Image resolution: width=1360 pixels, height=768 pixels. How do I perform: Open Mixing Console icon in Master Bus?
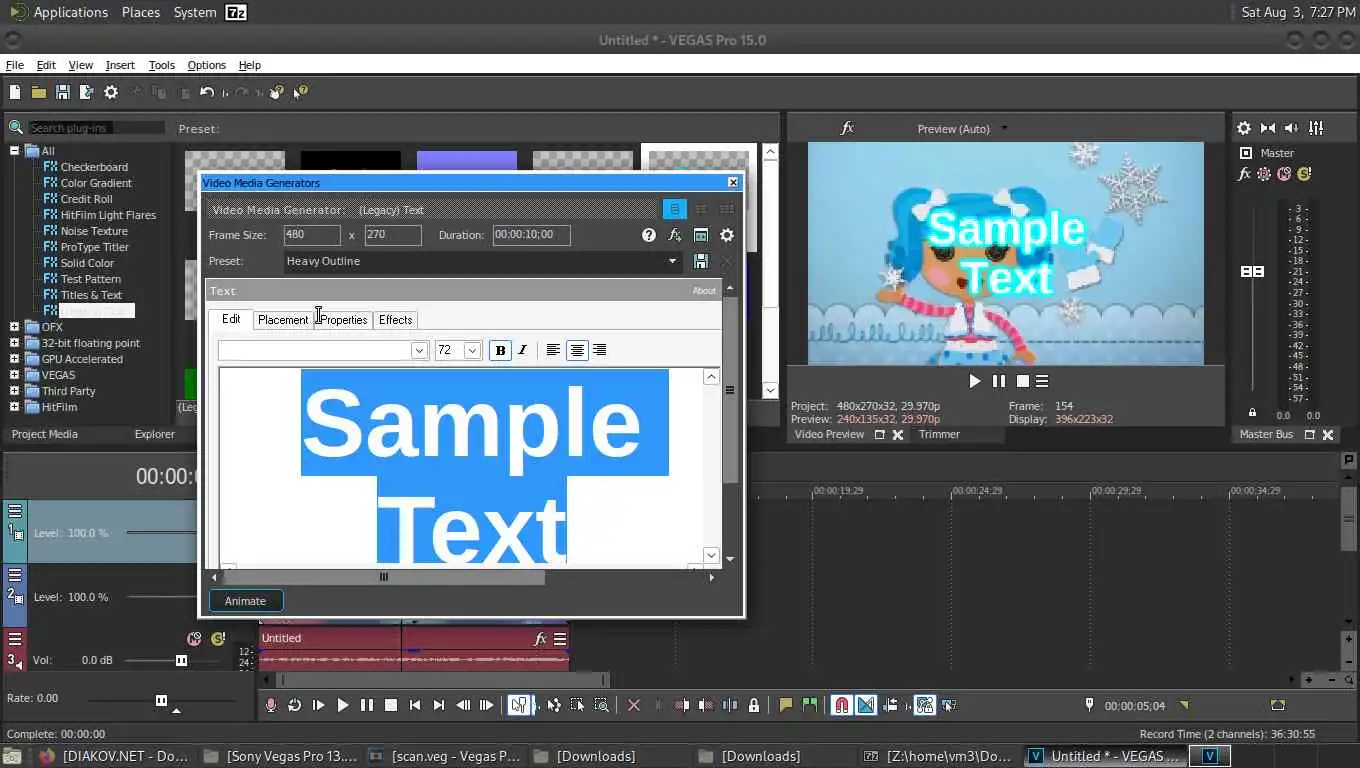pos(1316,128)
